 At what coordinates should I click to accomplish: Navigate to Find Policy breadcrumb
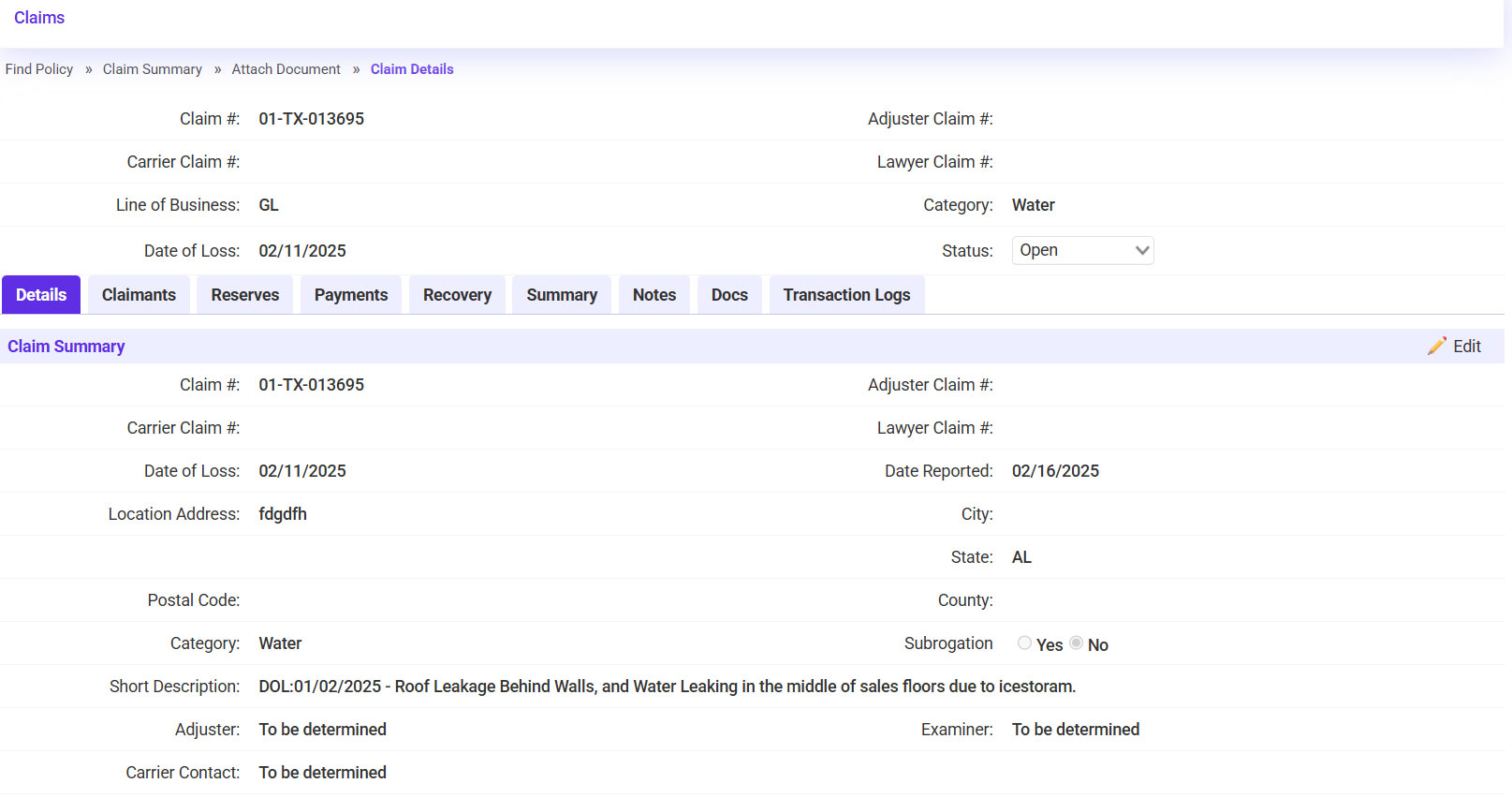(x=39, y=69)
